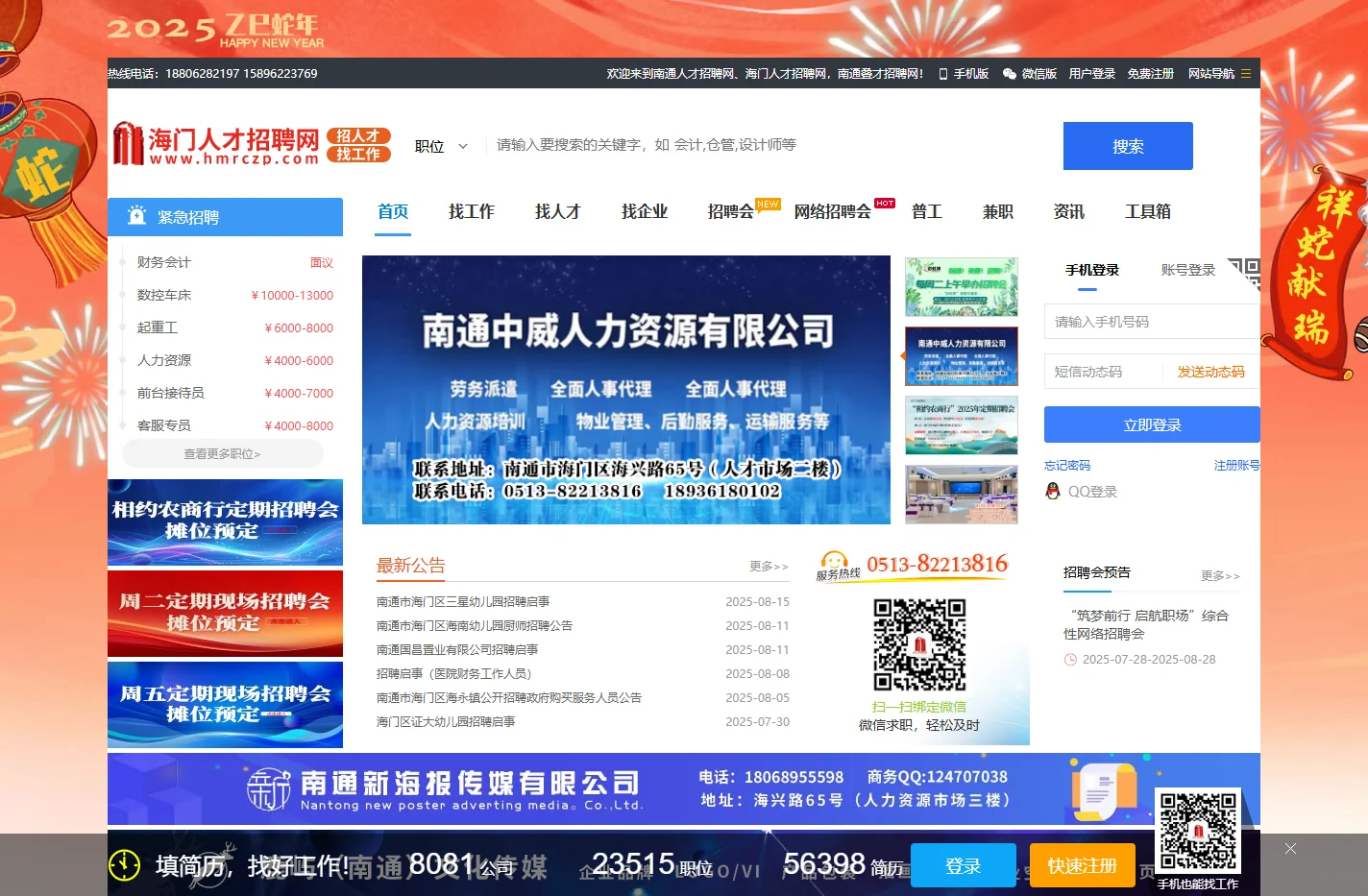Click 发送动态码 link
This screenshot has width=1368, height=896.
coord(1210,372)
